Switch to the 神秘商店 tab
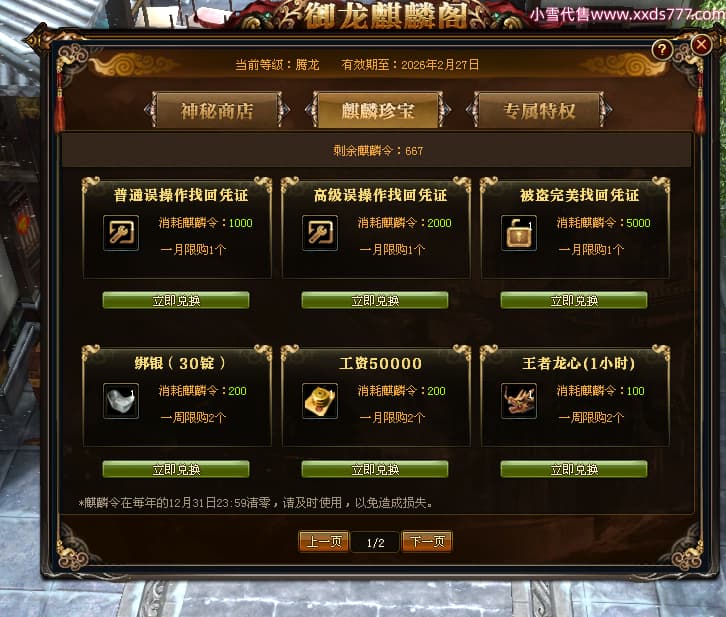Viewport: 726px width, 617px height. coord(217,110)
